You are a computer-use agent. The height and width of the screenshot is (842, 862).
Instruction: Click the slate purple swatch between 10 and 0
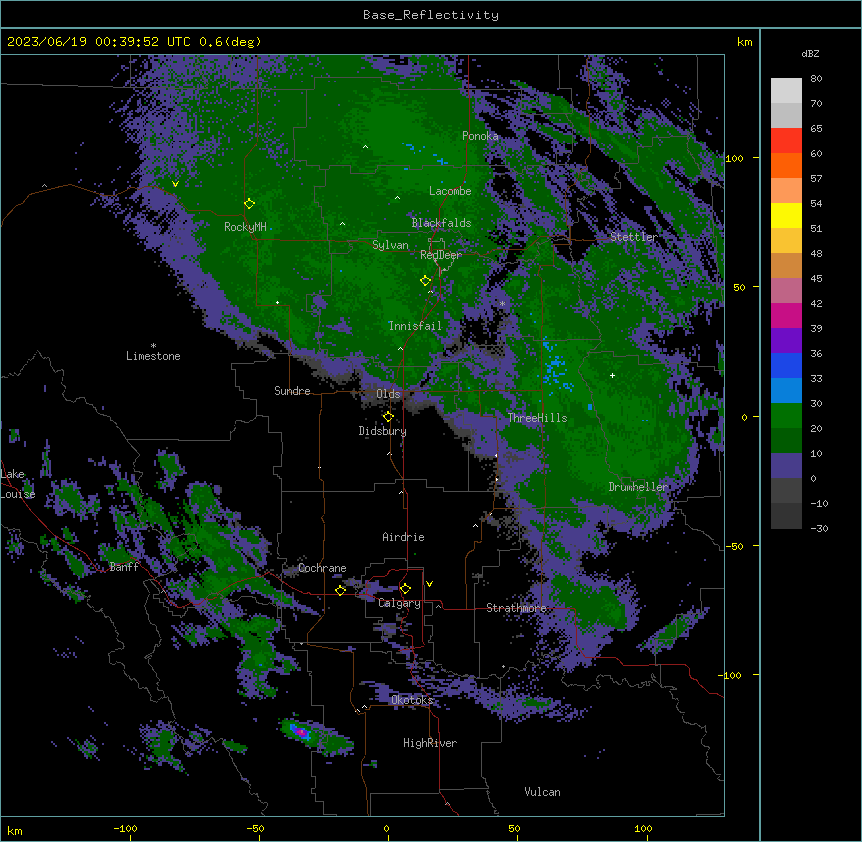click(786, 466)
